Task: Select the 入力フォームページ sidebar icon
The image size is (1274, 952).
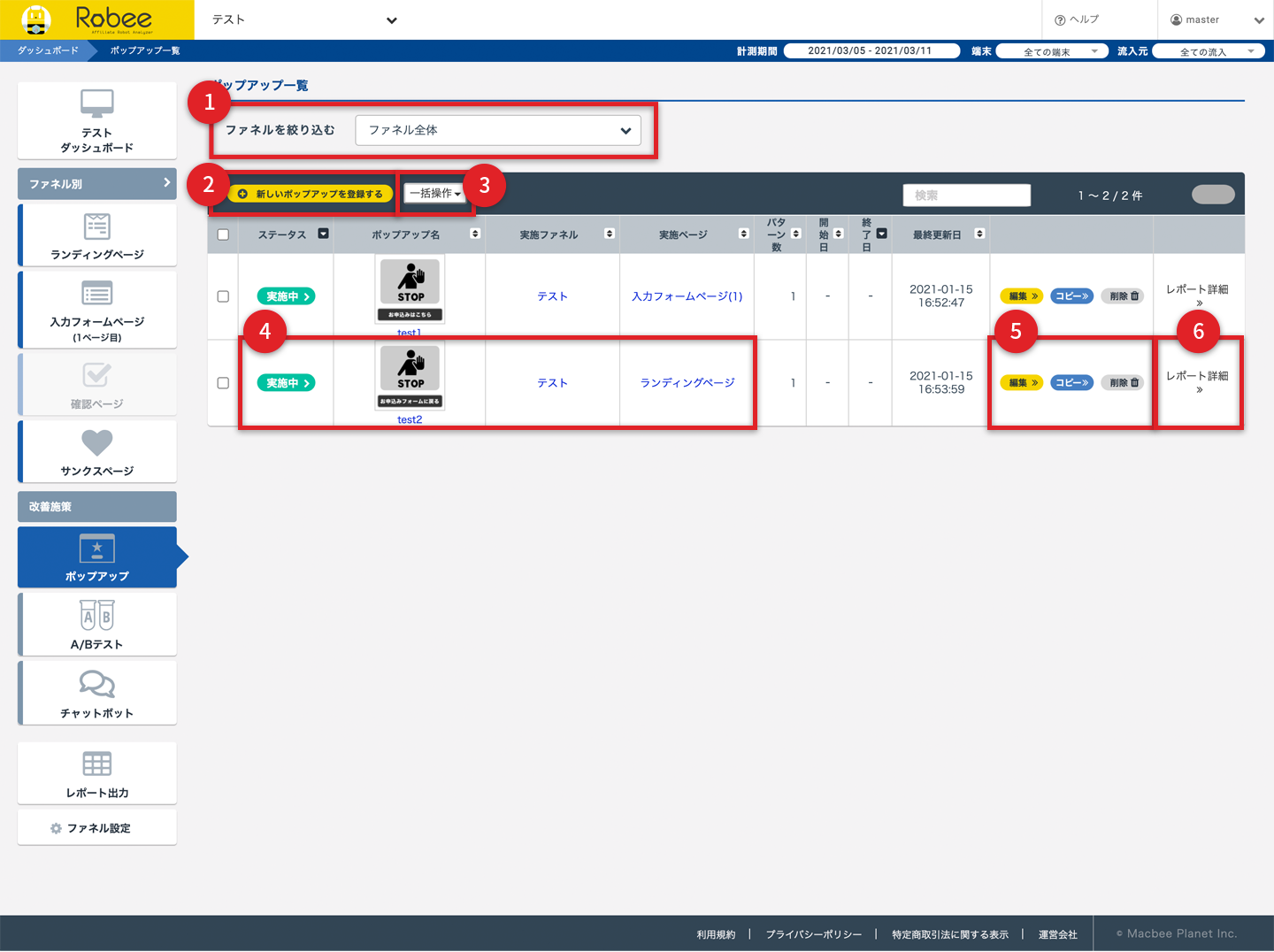Action: pos(97,294)
